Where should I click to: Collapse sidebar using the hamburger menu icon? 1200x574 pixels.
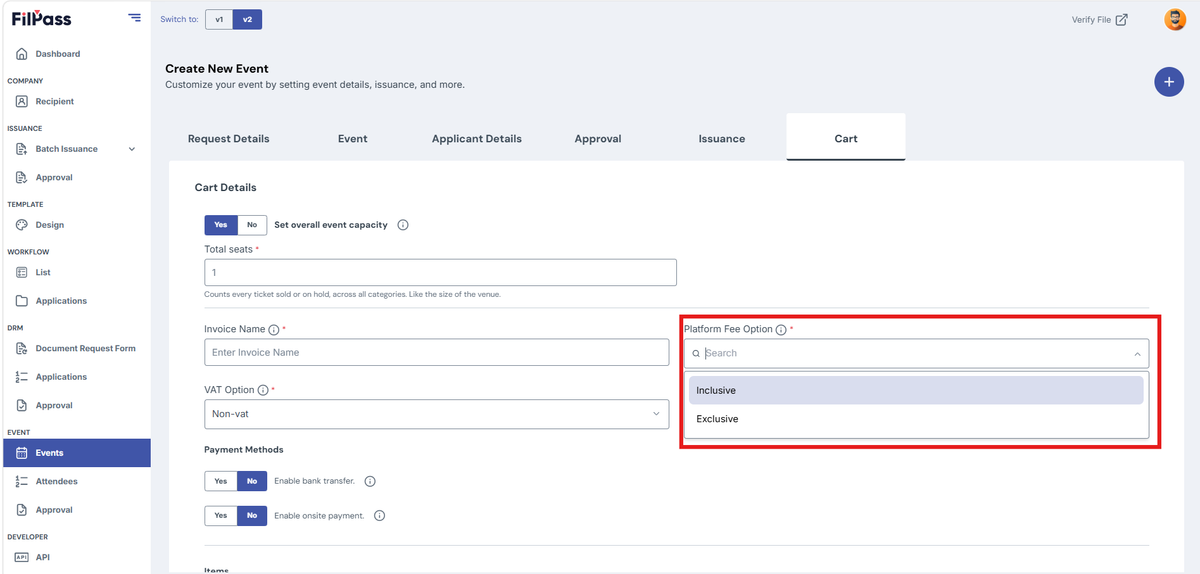point(135,18)
